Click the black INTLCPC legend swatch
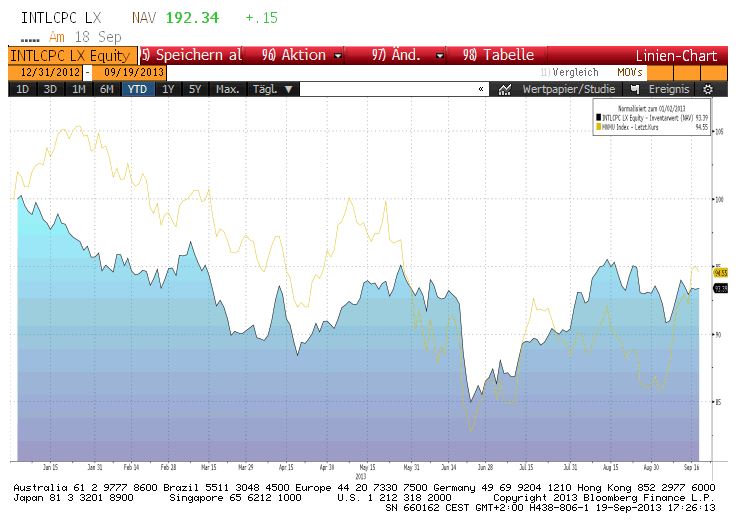The image size is (736, 527). (598, 117)
